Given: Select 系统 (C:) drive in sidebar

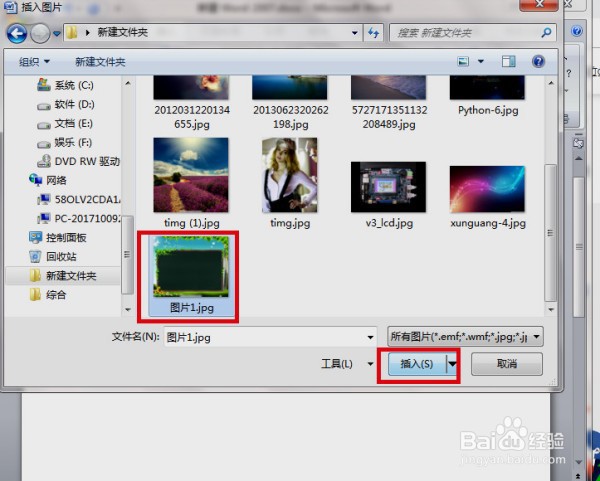Looking at the screenshot, I should click(65, 85).
